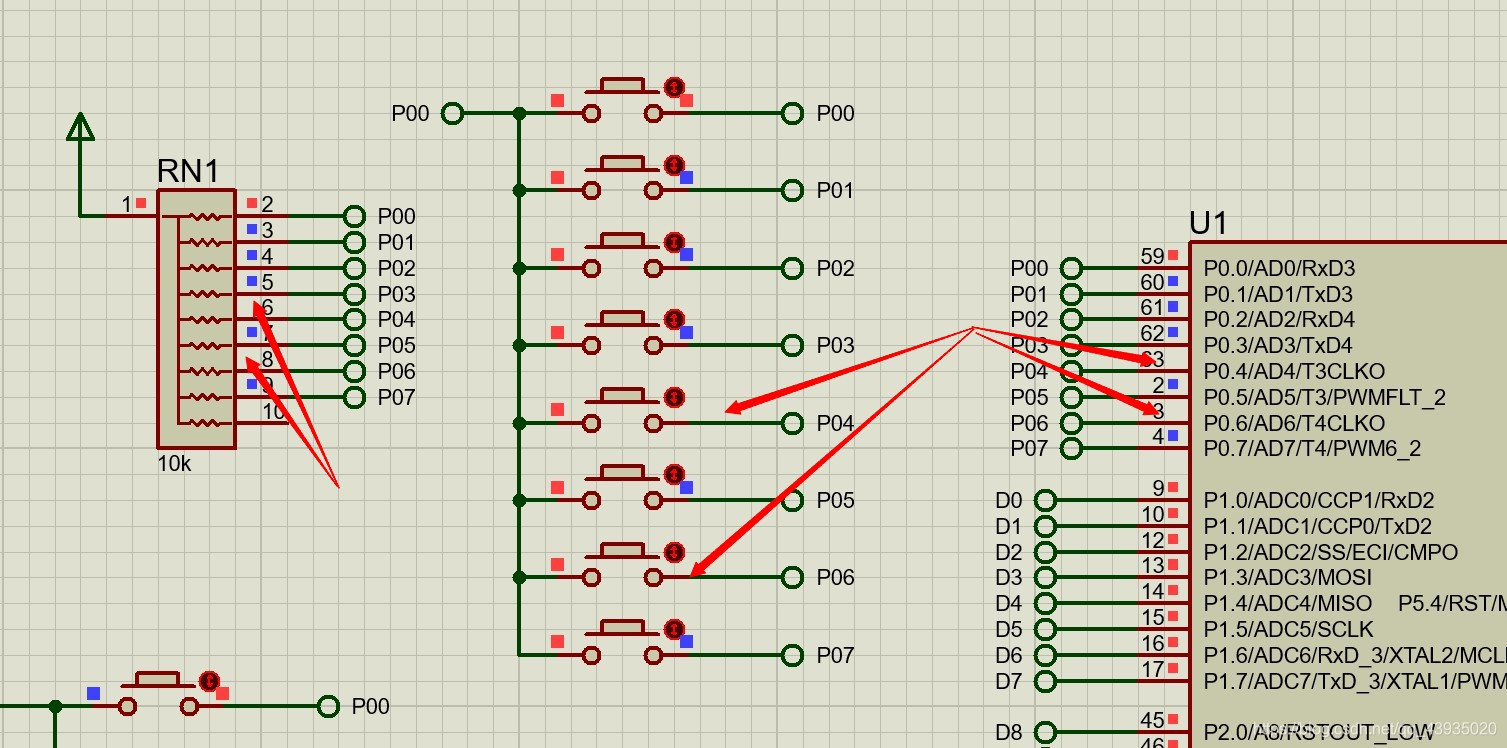This screenshot has height=748, width=1507.
Task: Click the P02 terminal next to RN1 pin 4
Action: point(353,268)
